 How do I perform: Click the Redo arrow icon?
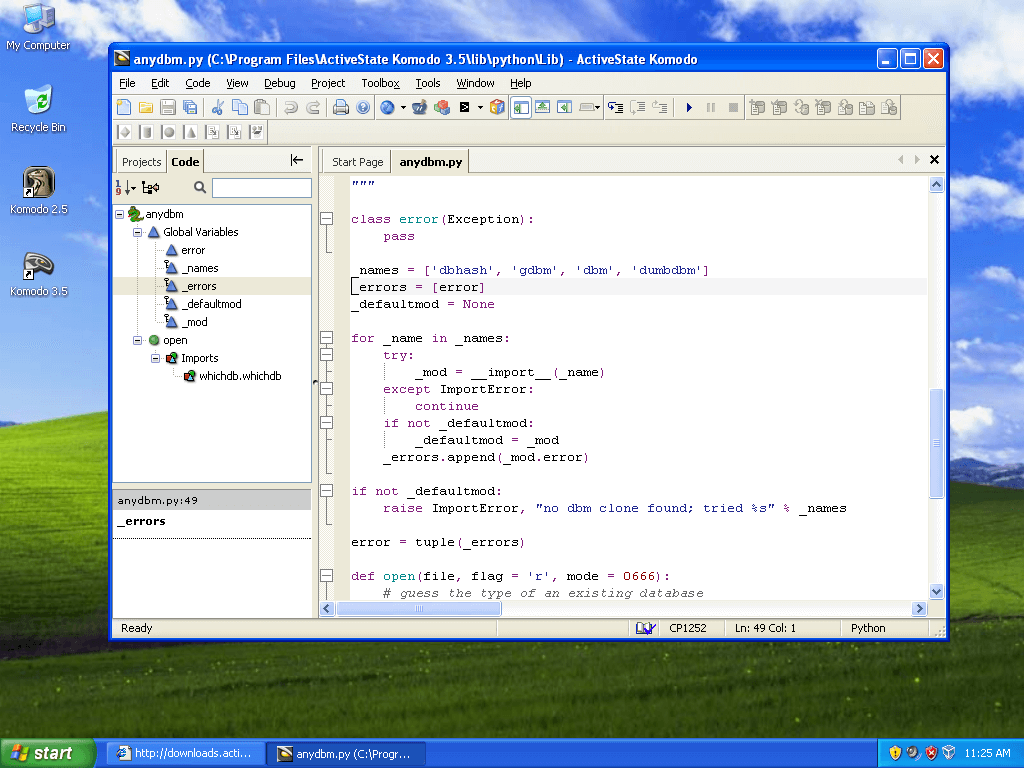pos(313,107)
